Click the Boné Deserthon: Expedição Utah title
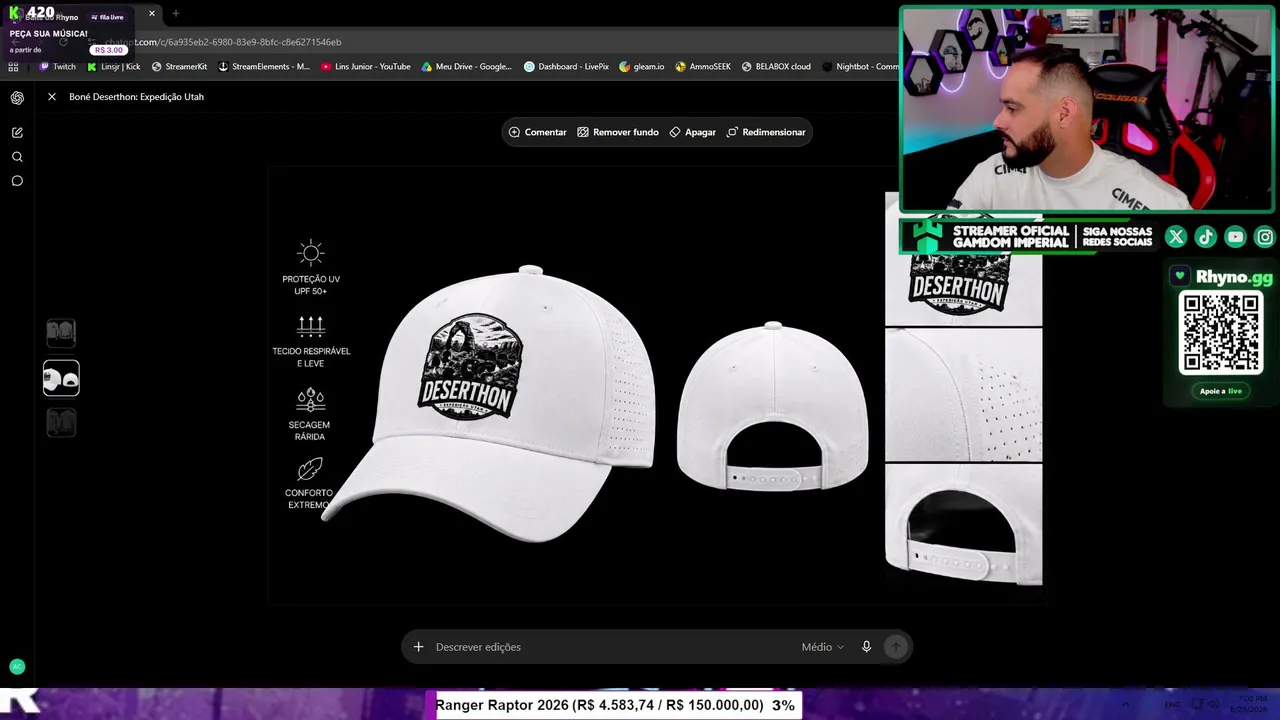Viewport: 1280px width, 720px height. pos(136,97)
